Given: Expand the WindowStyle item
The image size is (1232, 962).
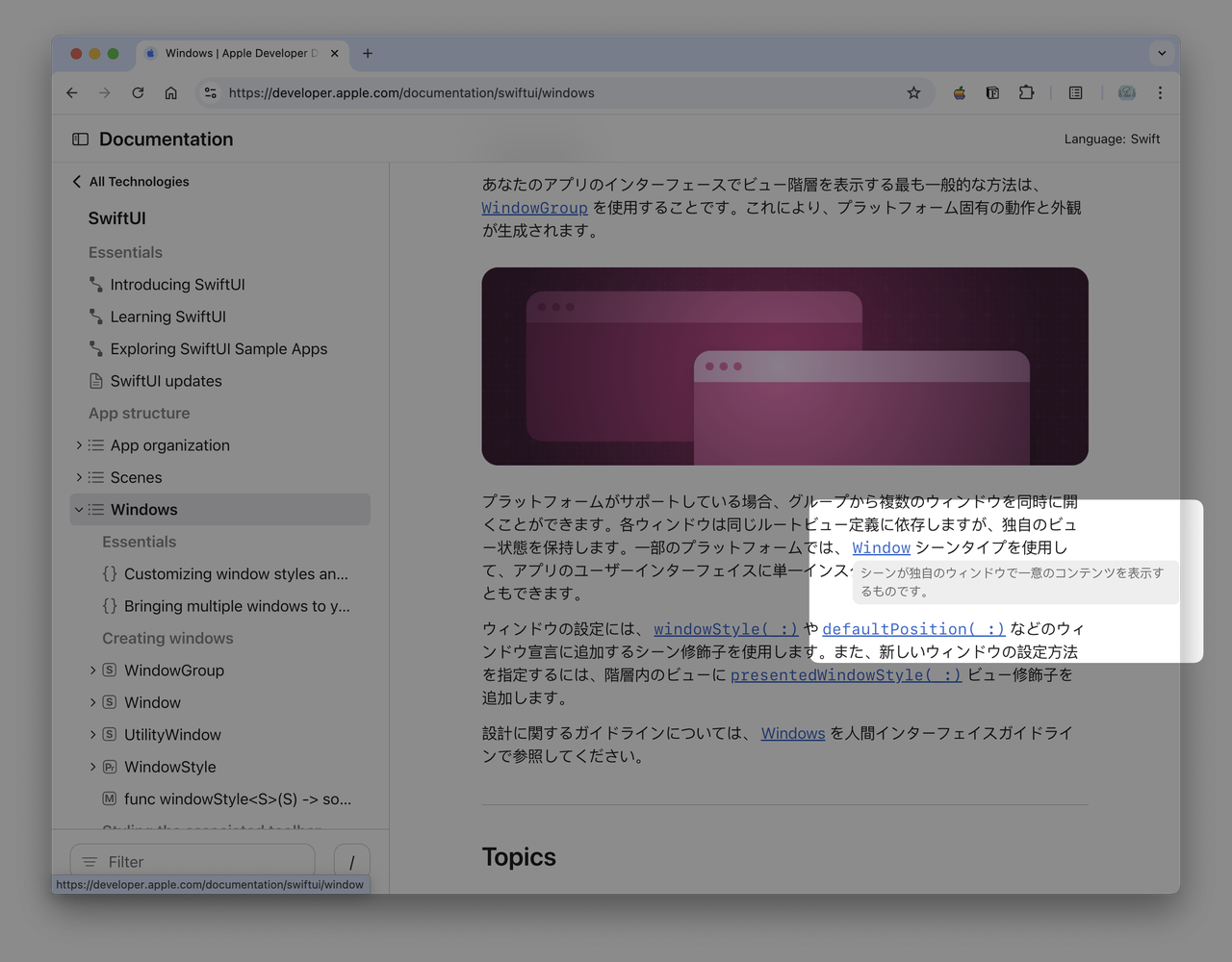Looking at the screenshot, I should pyautogui.click(x=92, y=767).
